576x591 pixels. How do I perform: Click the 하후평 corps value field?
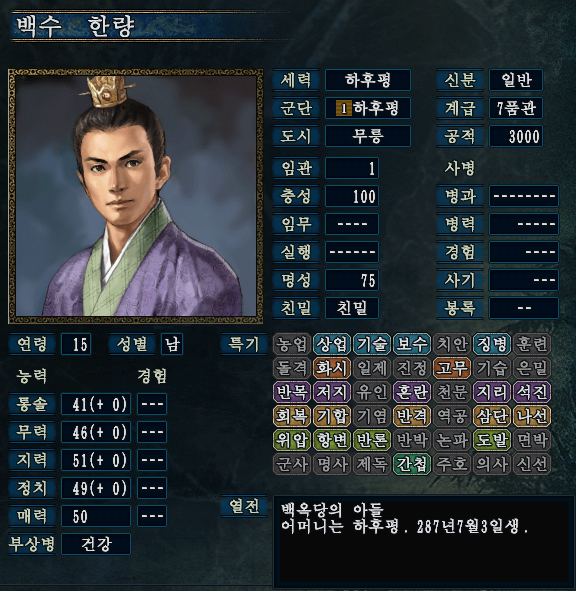click(368, 108)
